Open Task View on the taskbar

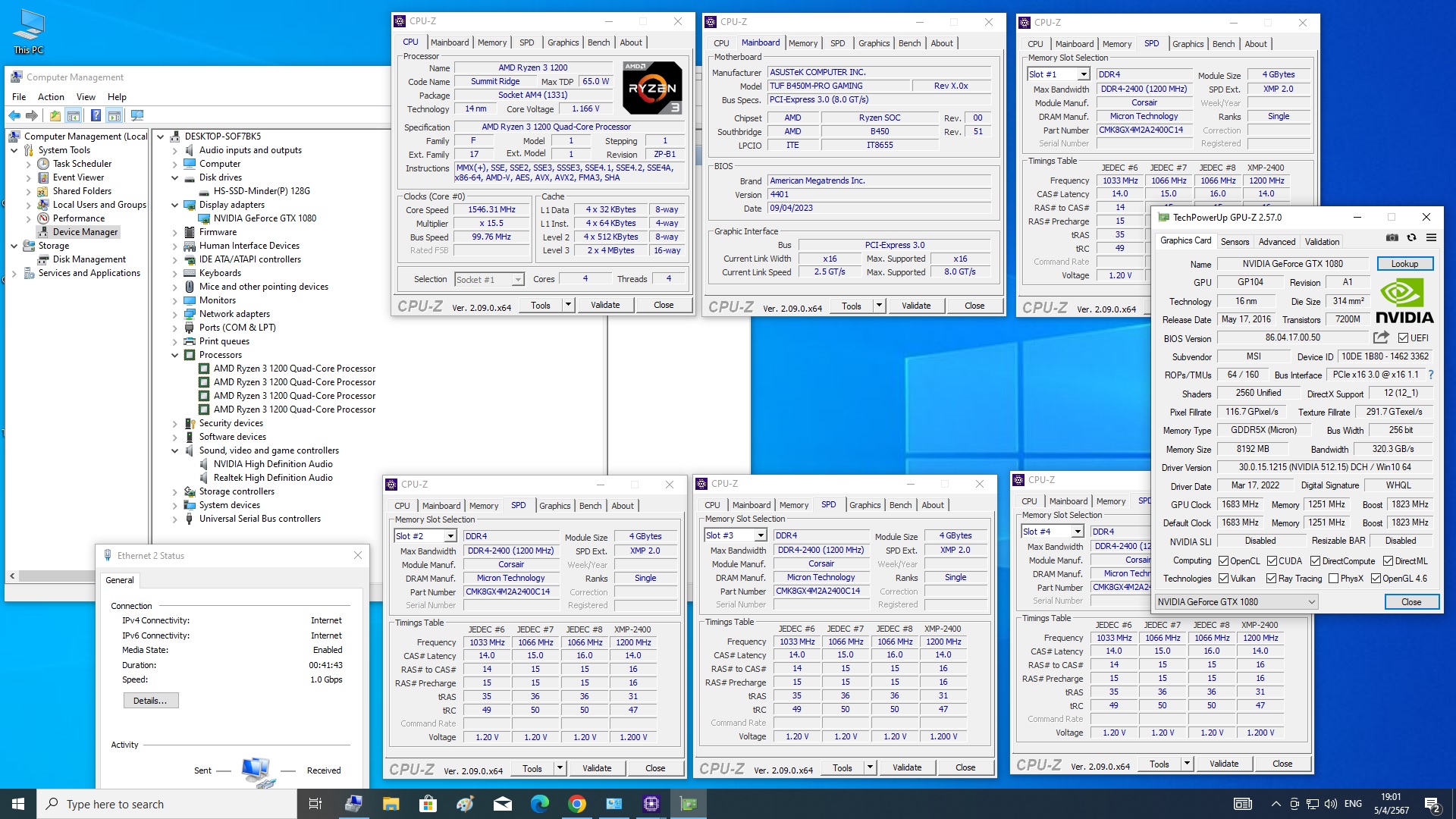(x=315, y=804)
